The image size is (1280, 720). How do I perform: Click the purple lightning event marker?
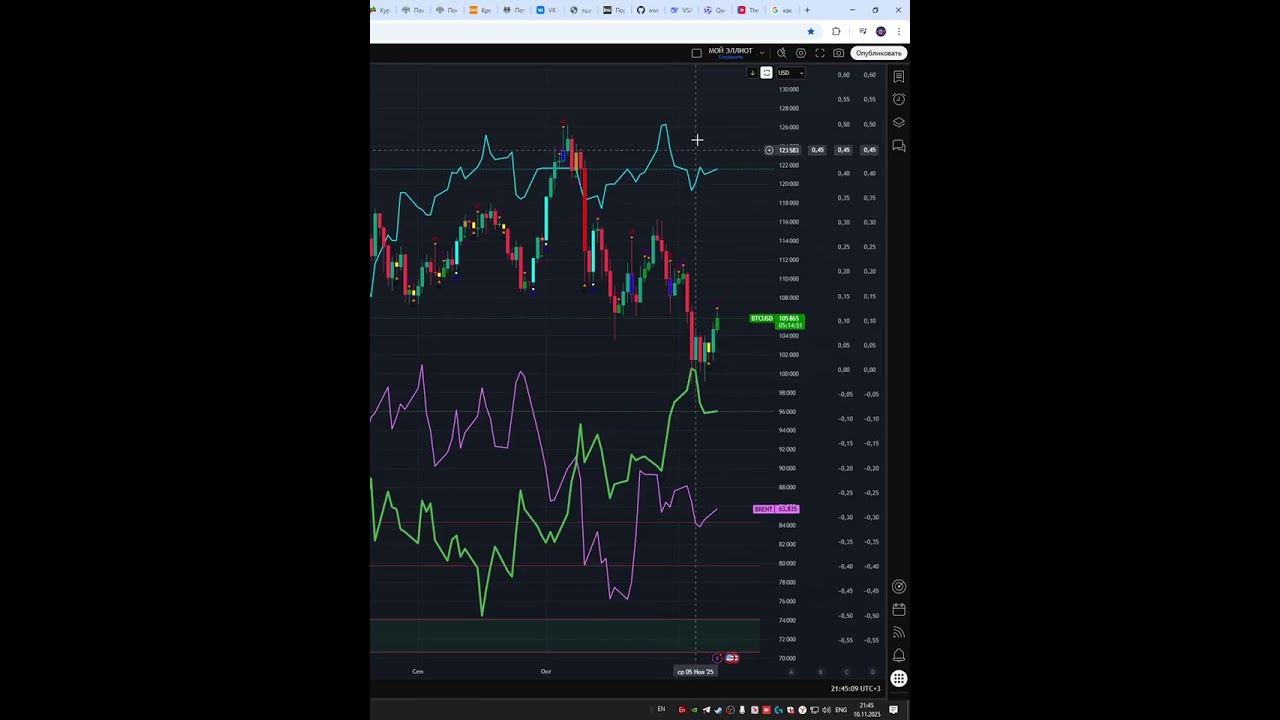click(x=717, y=658)
